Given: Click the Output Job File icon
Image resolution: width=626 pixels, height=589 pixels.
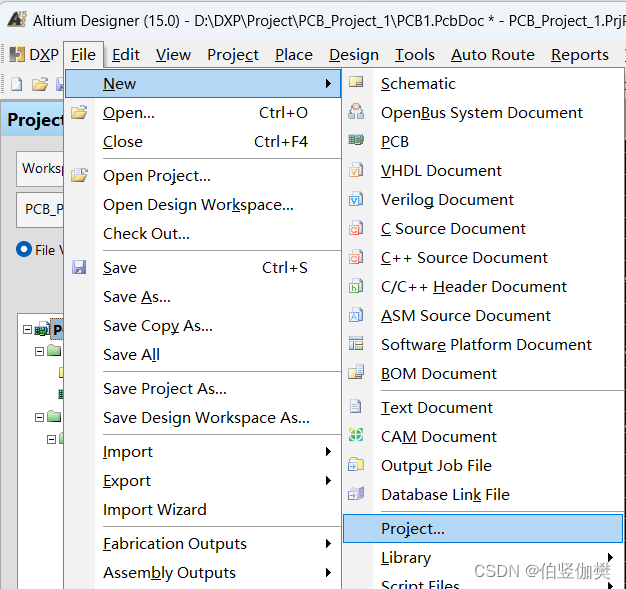Looking at the screenshot, I should [356, 465].
